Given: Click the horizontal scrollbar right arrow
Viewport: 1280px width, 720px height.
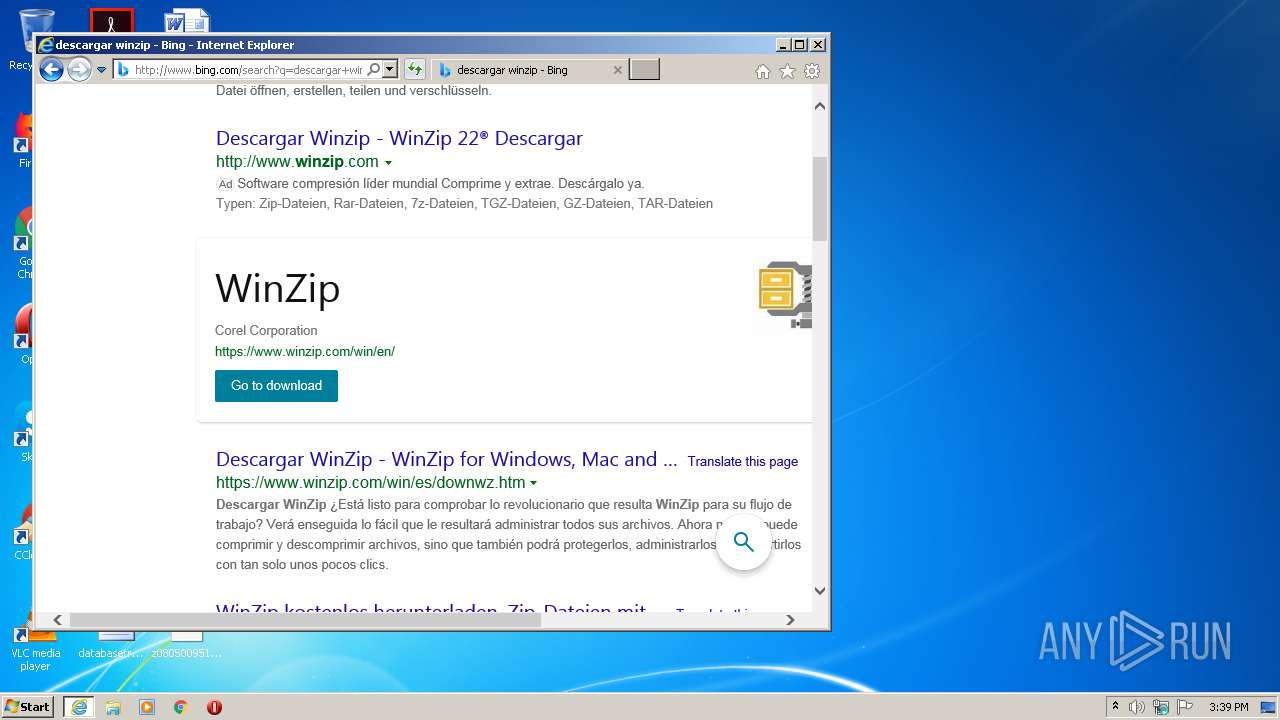Looking at the screenshot, I should pos(790,620).
